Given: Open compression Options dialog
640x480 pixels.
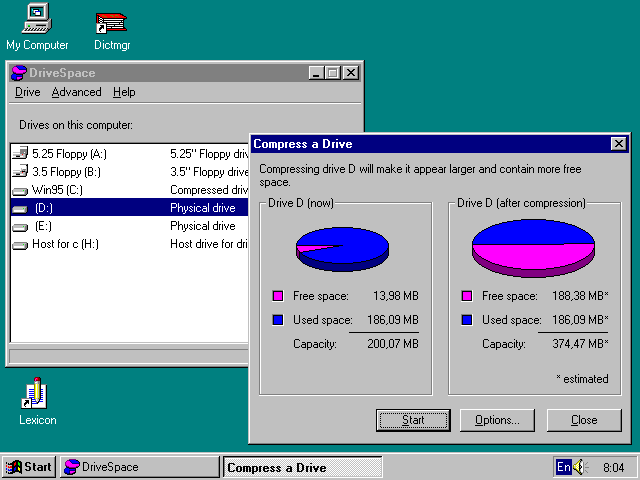Looking at the screenshot, I should [497, 420].
